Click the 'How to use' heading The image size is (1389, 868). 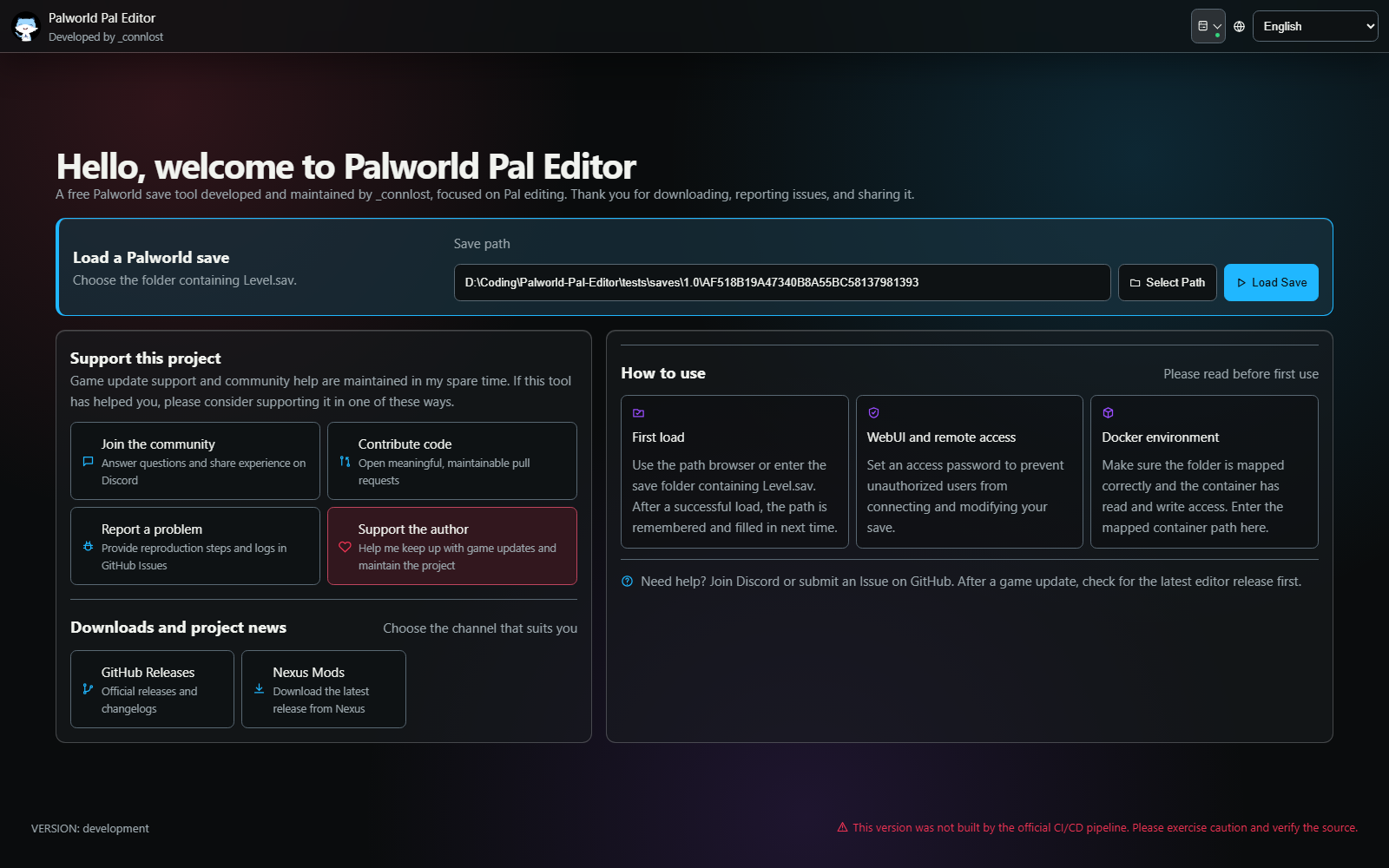(x=663, y=373)
